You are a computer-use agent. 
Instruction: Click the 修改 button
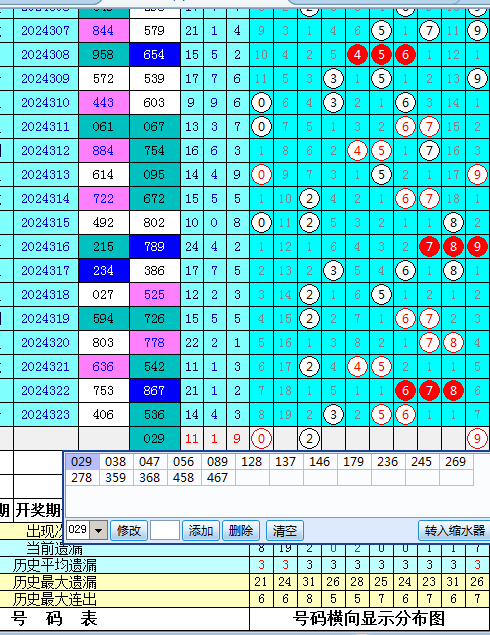[x=129, y=531]
